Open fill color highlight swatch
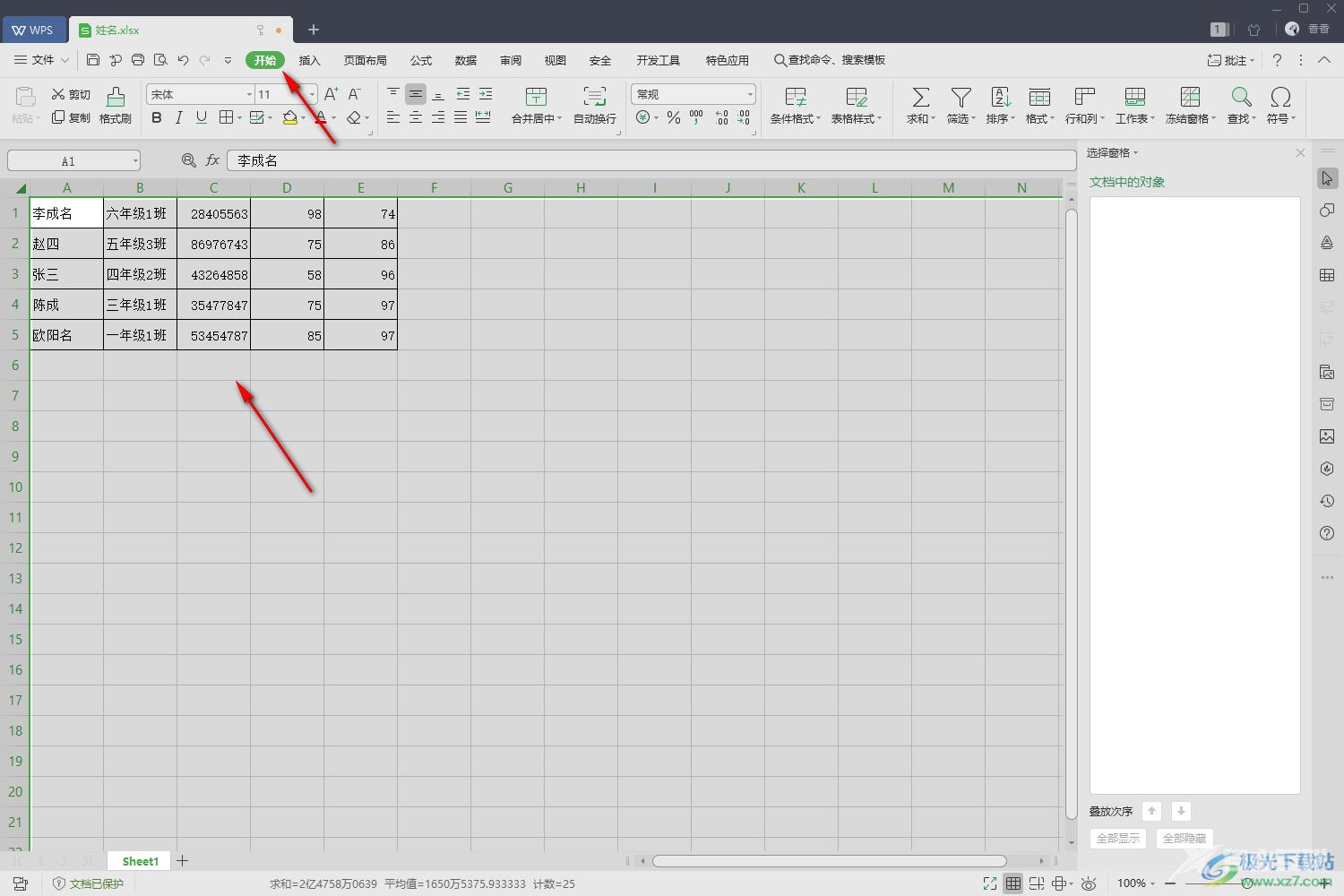The width and height of the screenshot is (1344, 896). [x=290, y=117]
